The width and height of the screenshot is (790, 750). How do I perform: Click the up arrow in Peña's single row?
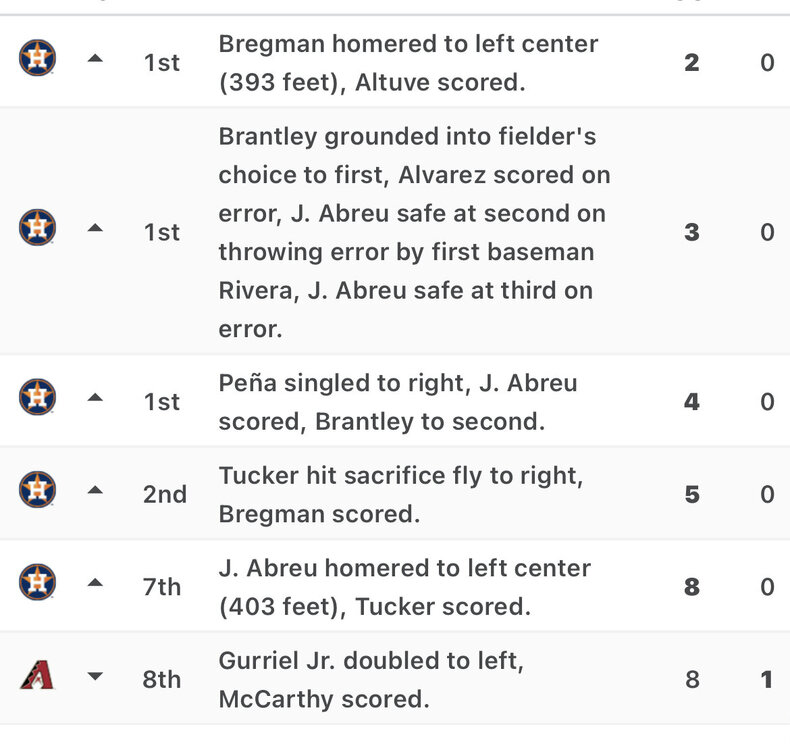click(95, 400)
